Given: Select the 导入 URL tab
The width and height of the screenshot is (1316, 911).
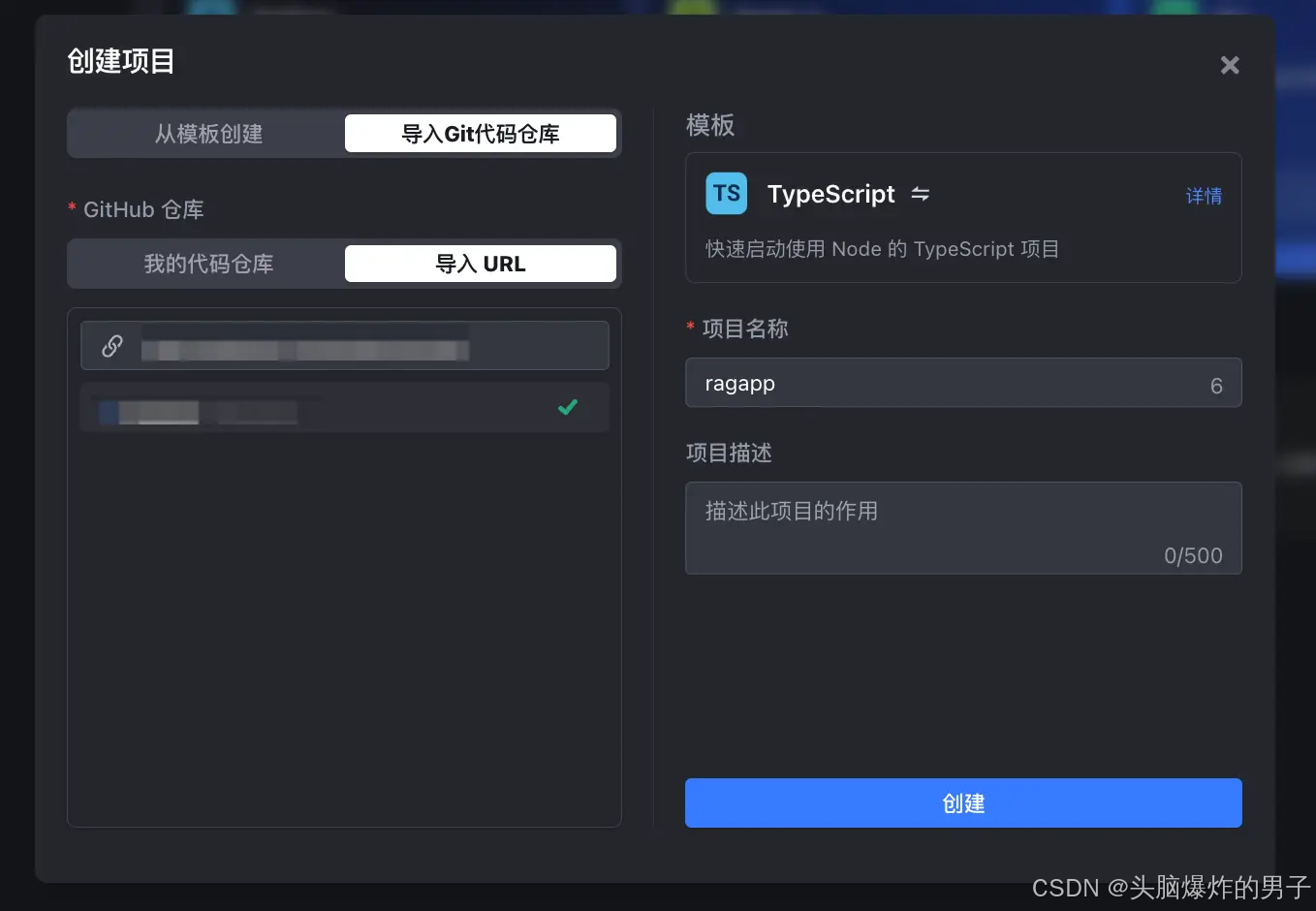Looking at the screenshot, I should (x=481, y=263).
